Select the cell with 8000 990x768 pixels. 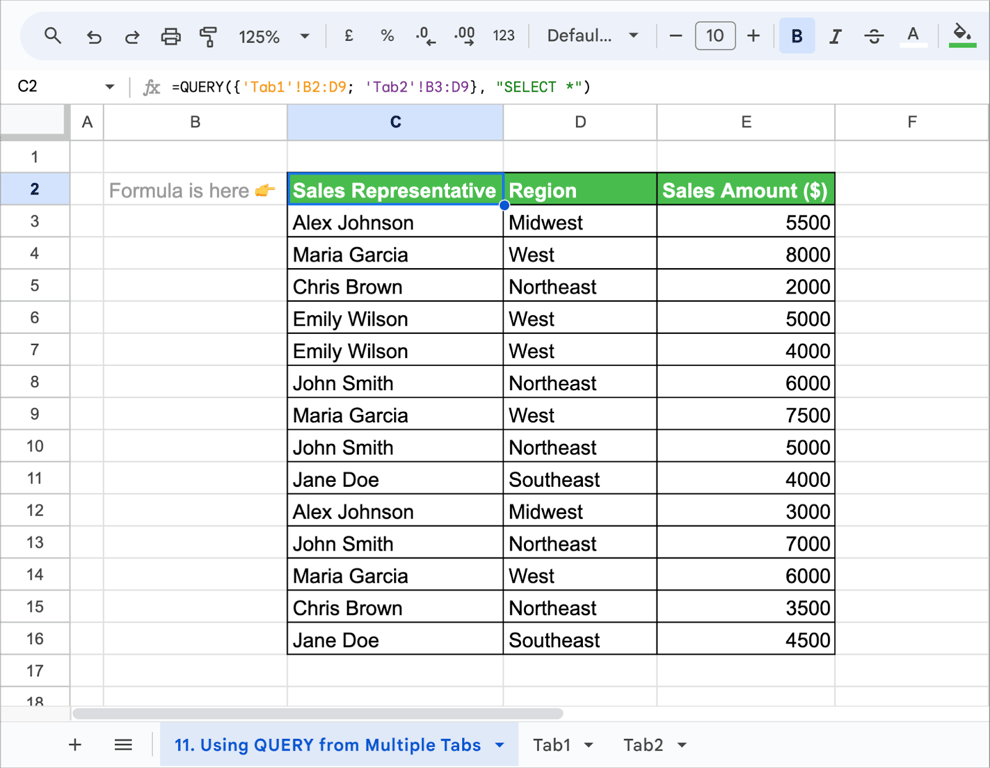(746, 254)
